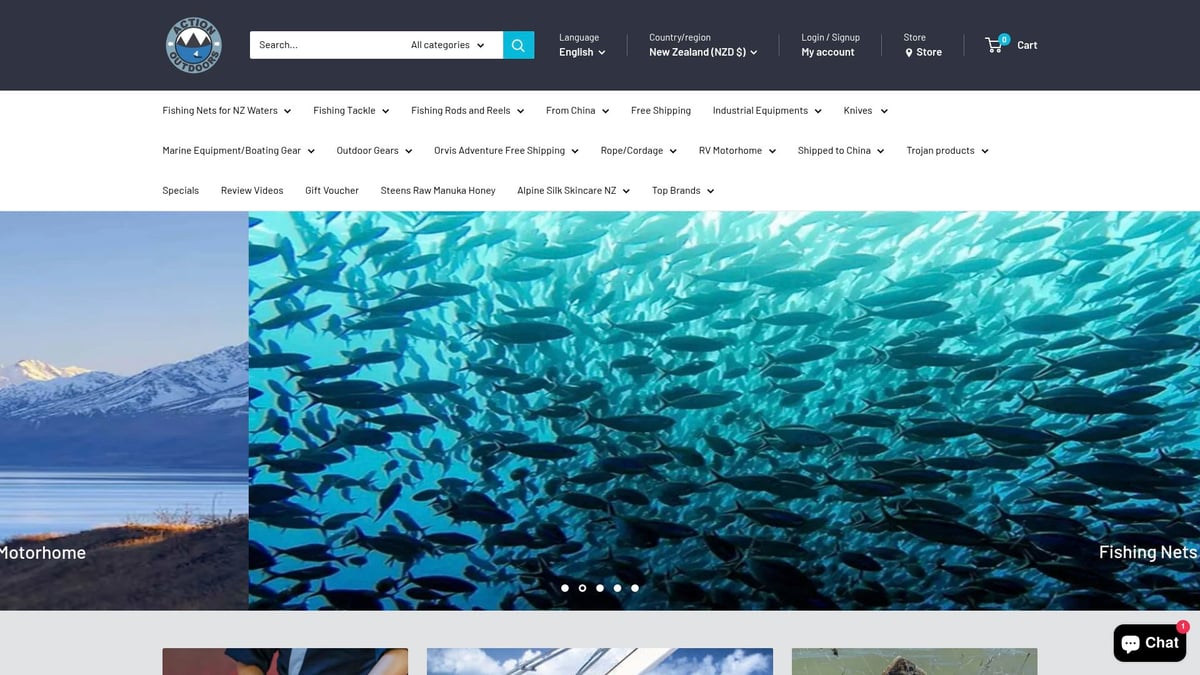This screenshot has height=675, width=1200.
Task: Click the Action Outdoors logo
Action: pos(193,45)
